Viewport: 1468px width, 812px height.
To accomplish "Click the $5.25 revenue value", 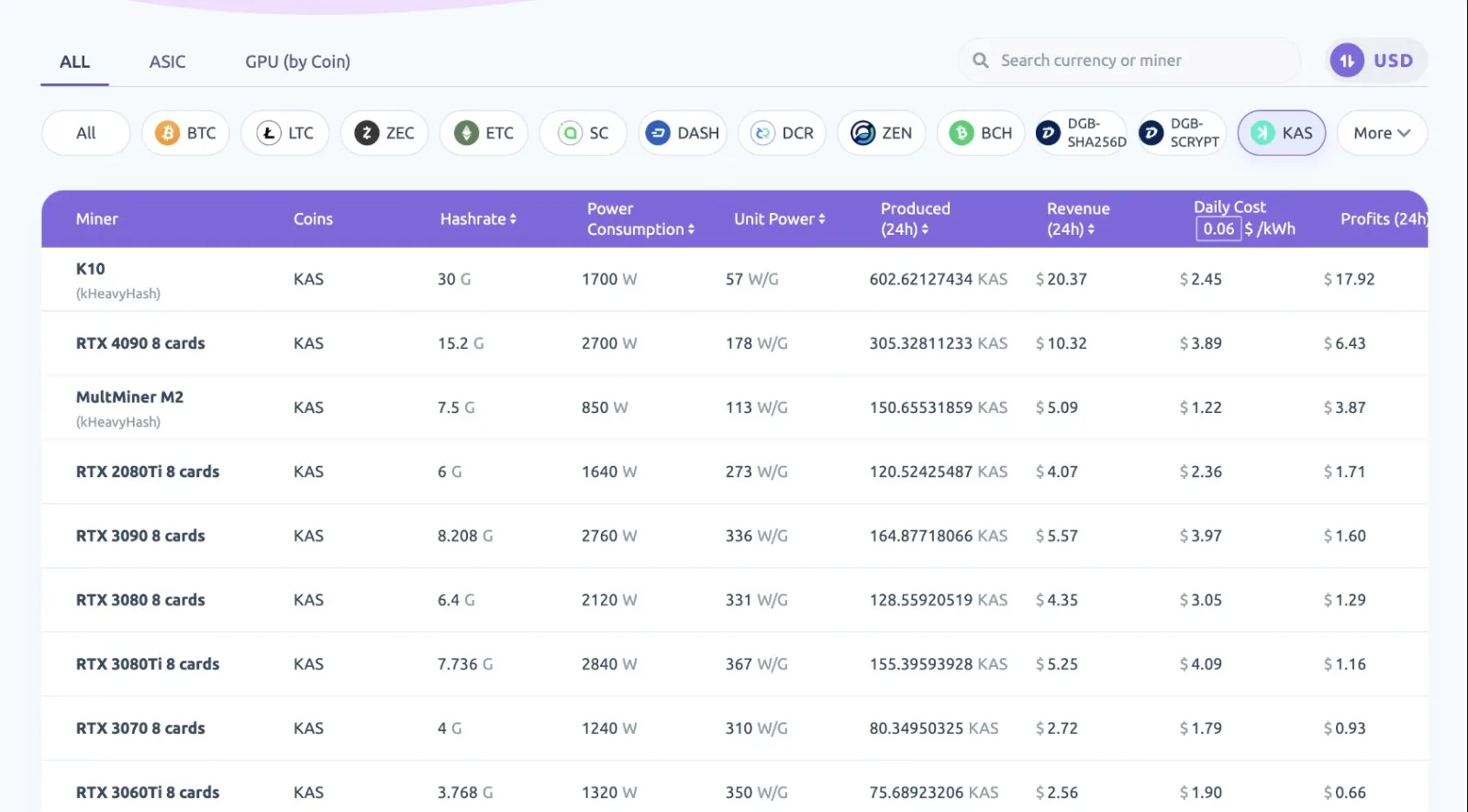I will (x=1056, y=664).
